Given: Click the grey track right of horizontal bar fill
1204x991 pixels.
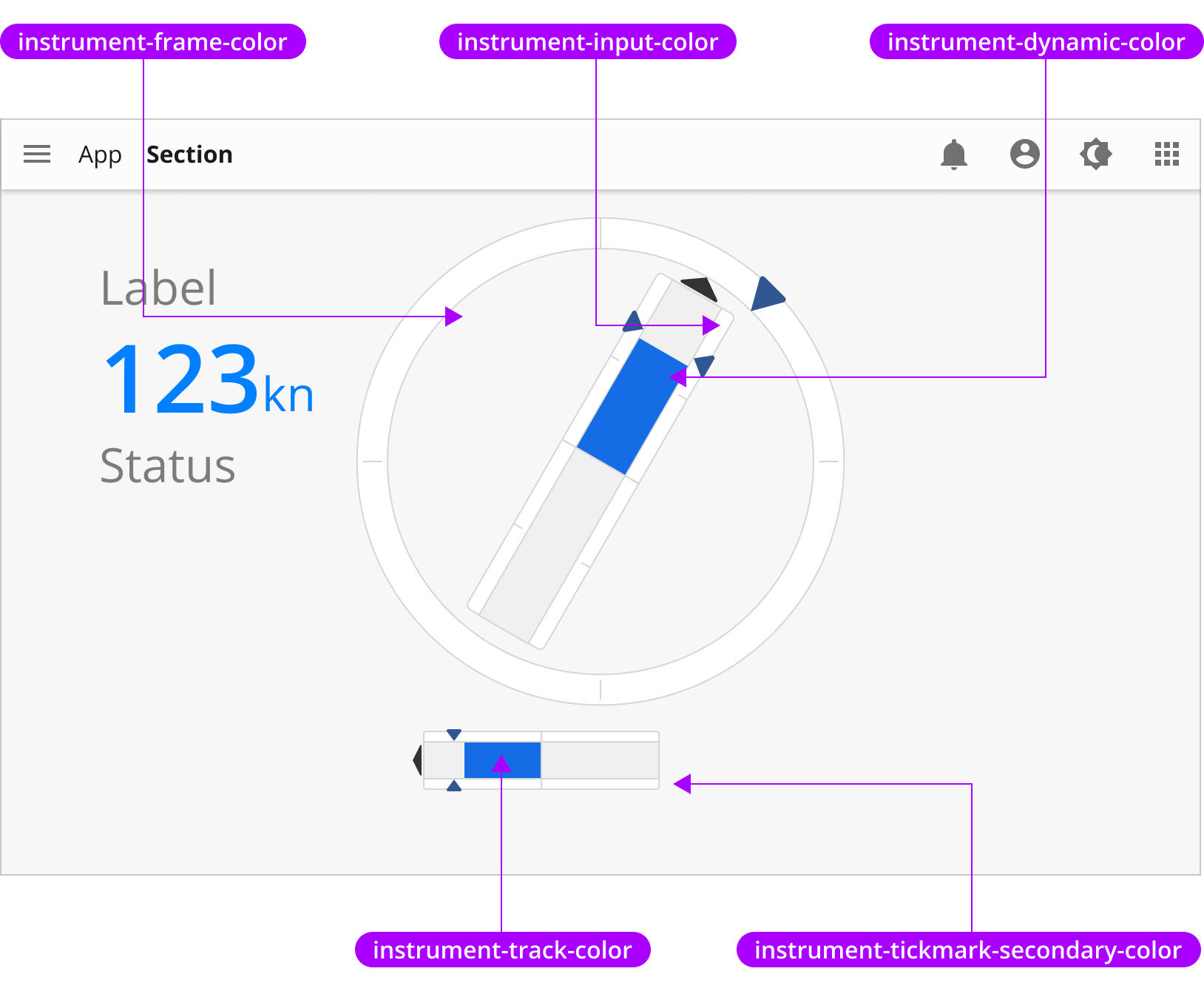Looking at the screenshot, I should pyautogui.click(x=600, y=760).
